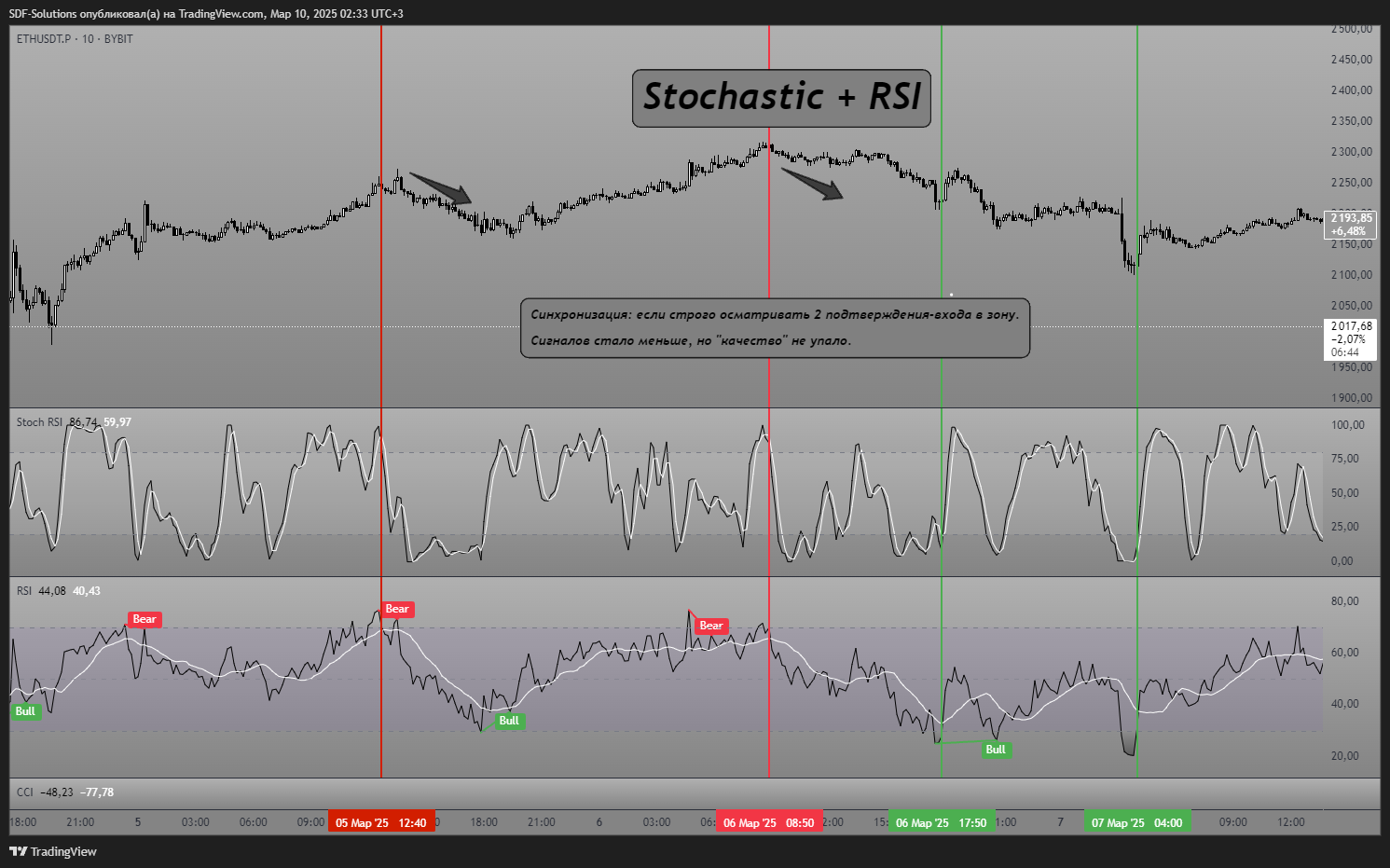The width and height of the screenshot is (1390, 868).
Task: Click the Bear label left of the 08:50 red line
Action: pos(711,626)
